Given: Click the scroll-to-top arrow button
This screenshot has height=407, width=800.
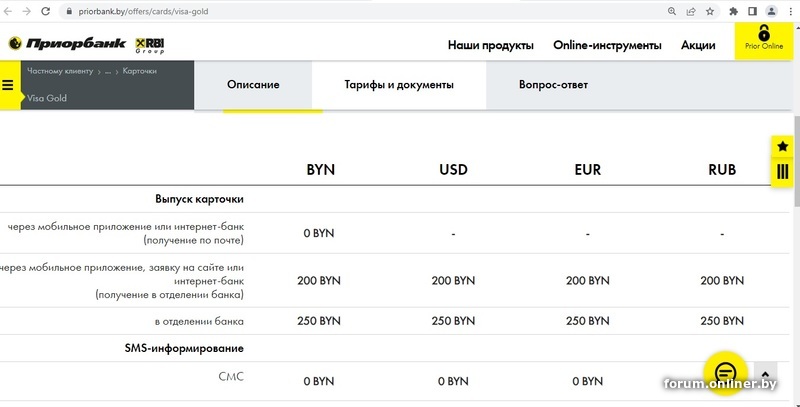Looking at the screenshot, I should (766, 372).
